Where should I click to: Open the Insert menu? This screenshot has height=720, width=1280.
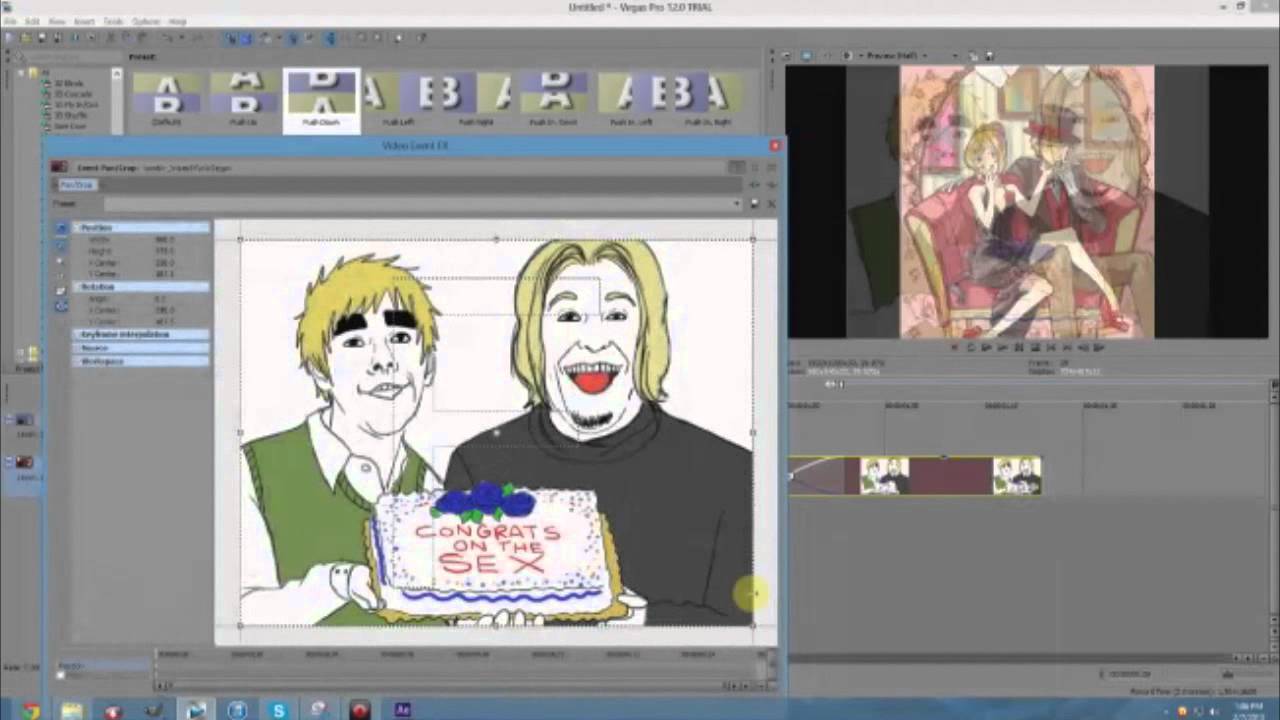tap(84, 21)
